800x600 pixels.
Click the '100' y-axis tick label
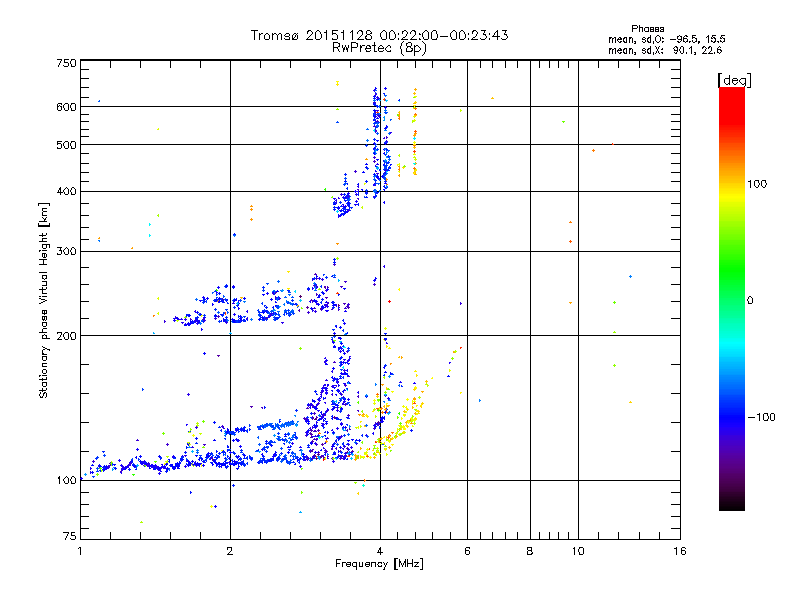[x=66, y=480]
